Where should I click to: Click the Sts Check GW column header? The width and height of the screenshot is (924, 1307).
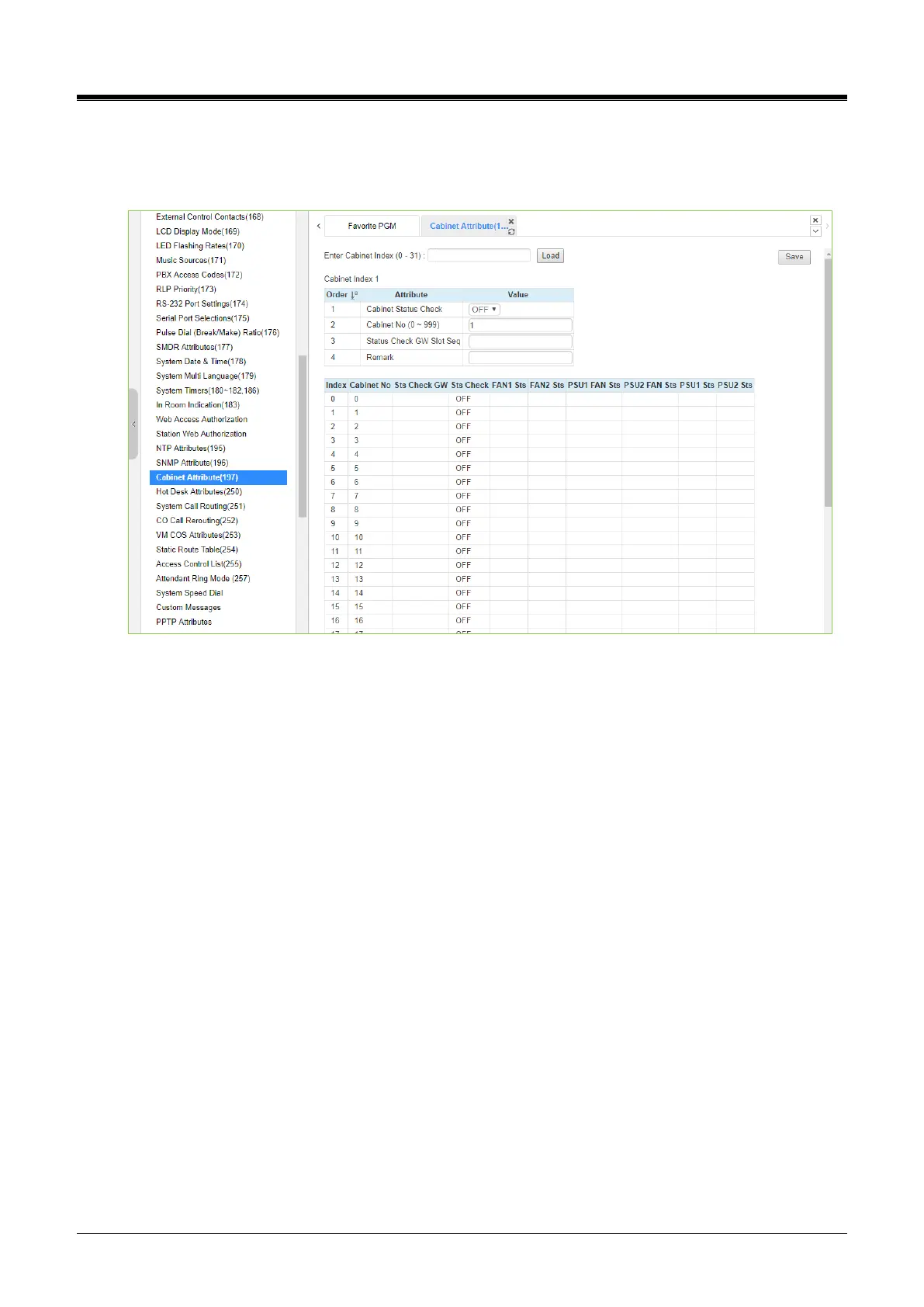coord(420,386)
